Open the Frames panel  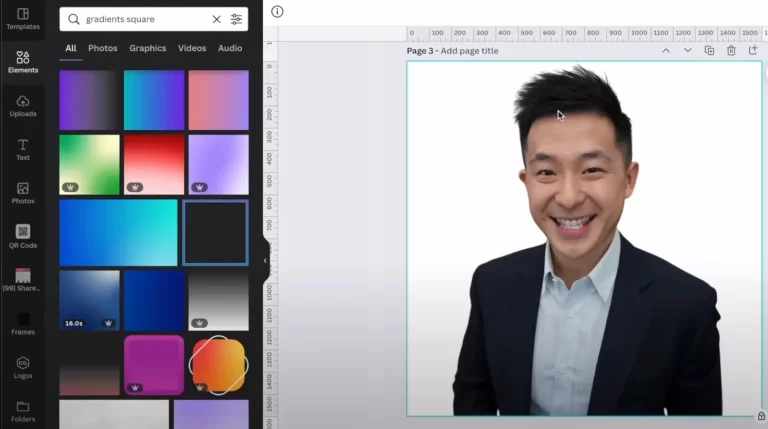coord(22,323)
